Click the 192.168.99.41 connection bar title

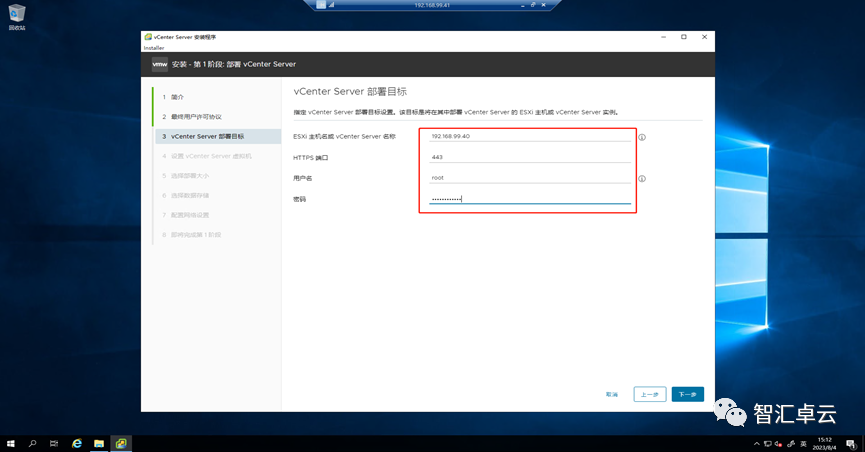tap(432, 5)
